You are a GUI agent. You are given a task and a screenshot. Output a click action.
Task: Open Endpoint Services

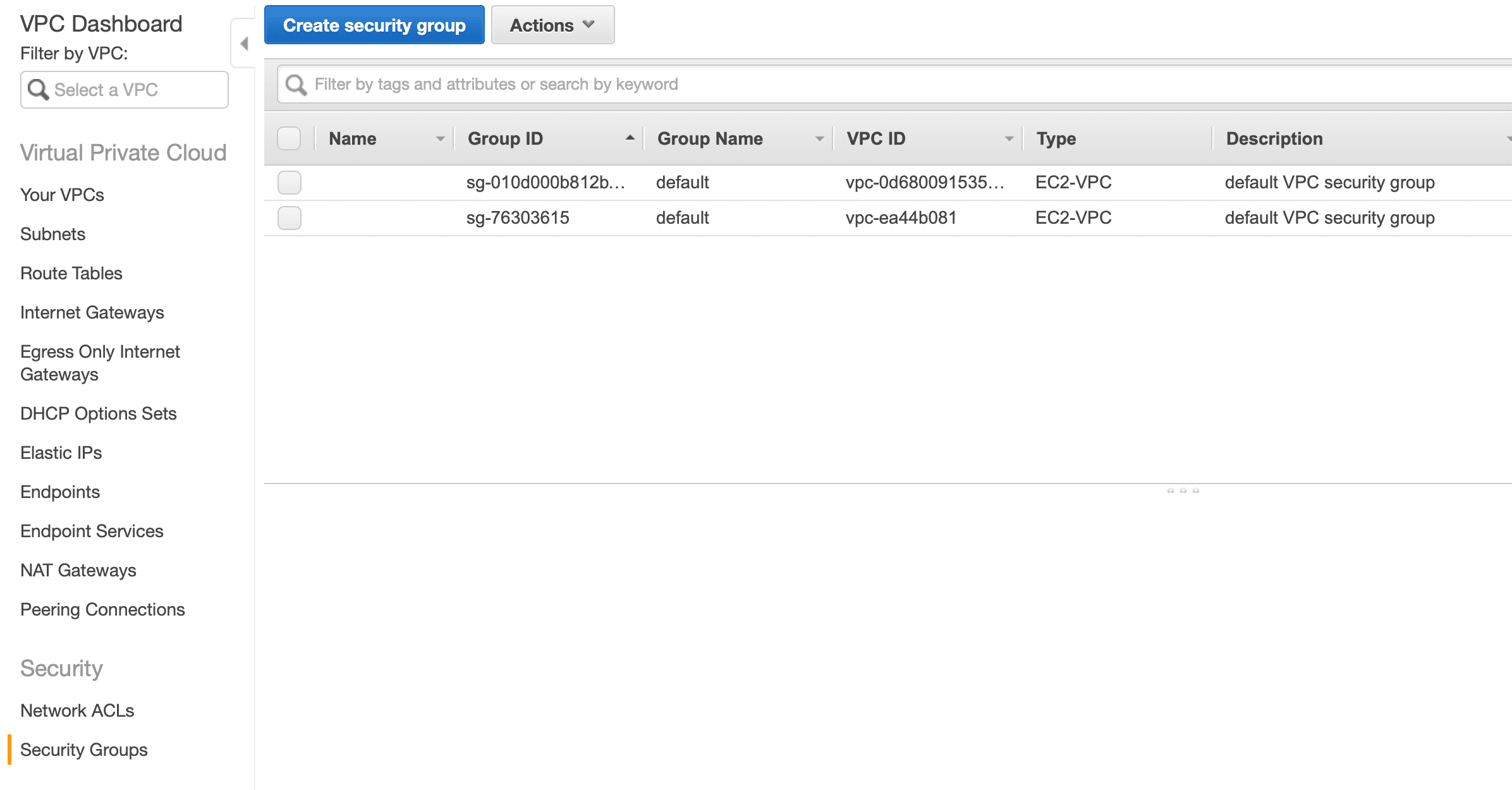92,531
